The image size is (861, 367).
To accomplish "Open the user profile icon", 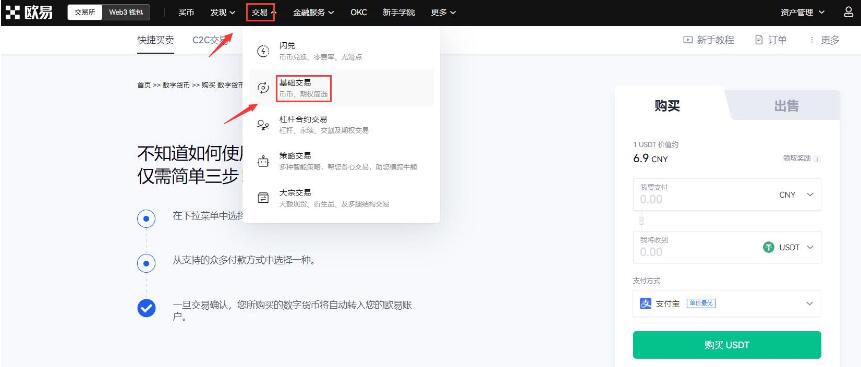I will 848,12.
